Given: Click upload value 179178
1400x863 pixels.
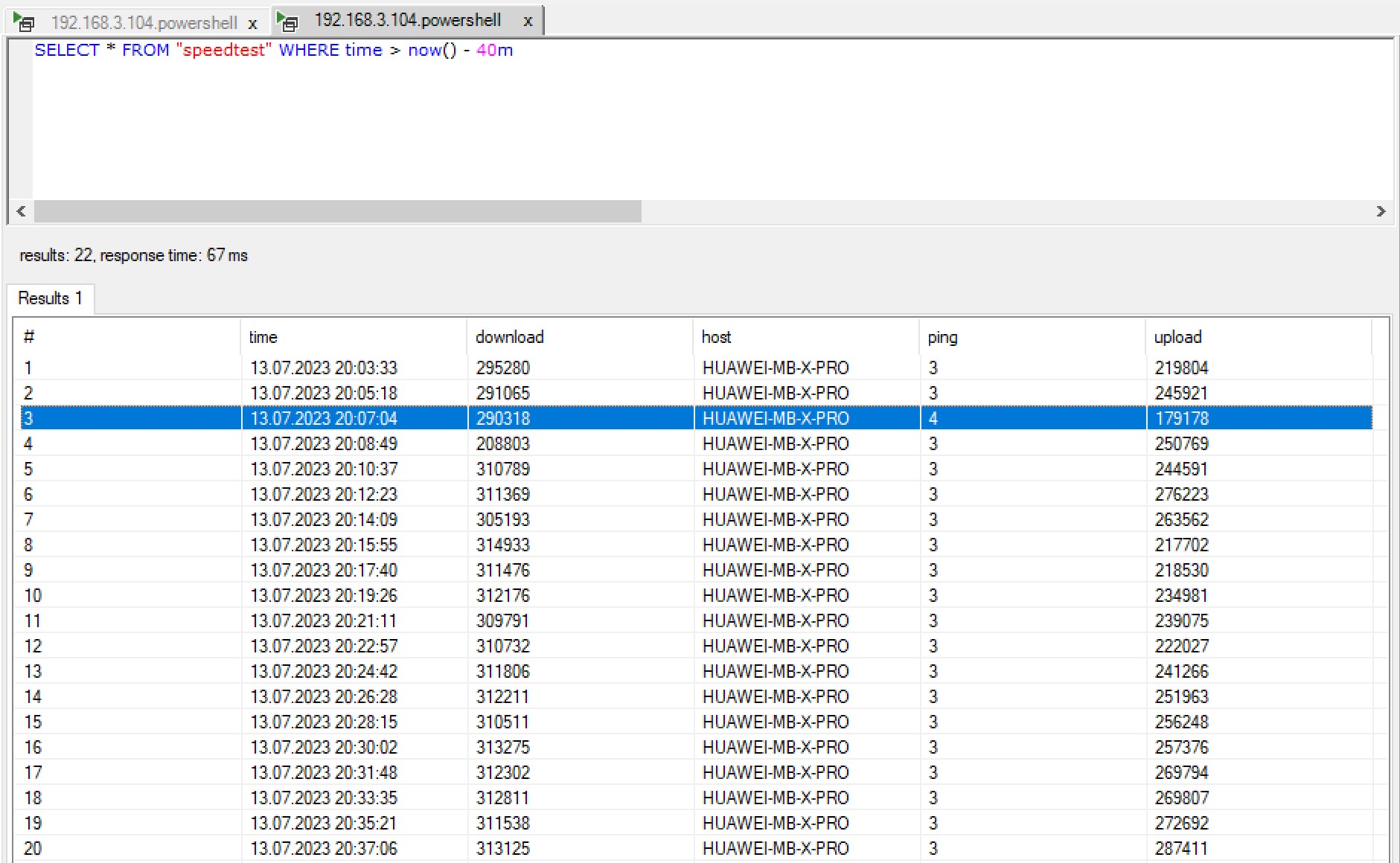Looking at the screenshot, I should pyautogui.click(x=1182, y=418).
